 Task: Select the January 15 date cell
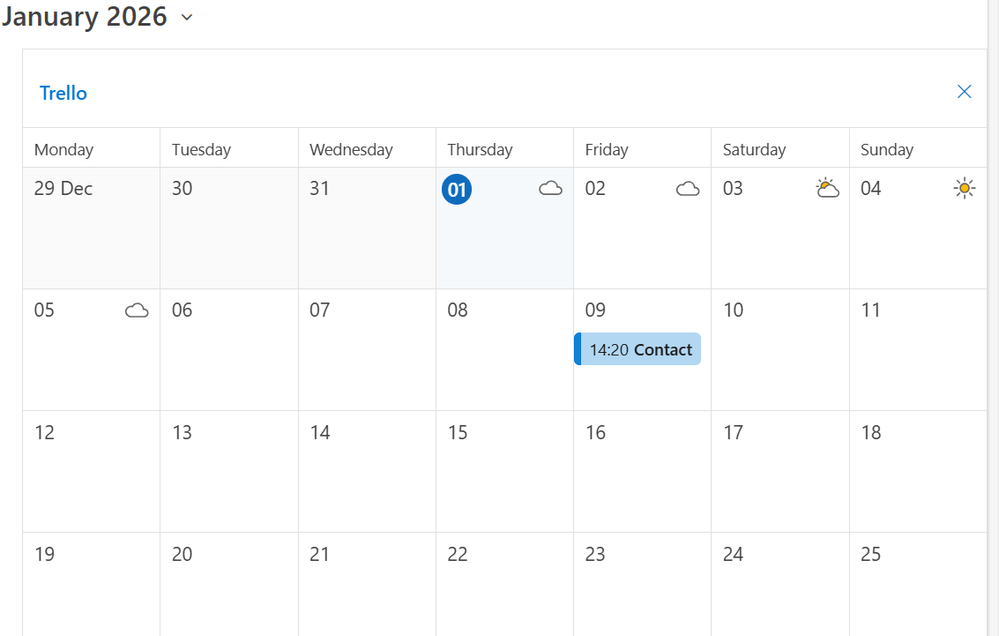click(504, 470)
